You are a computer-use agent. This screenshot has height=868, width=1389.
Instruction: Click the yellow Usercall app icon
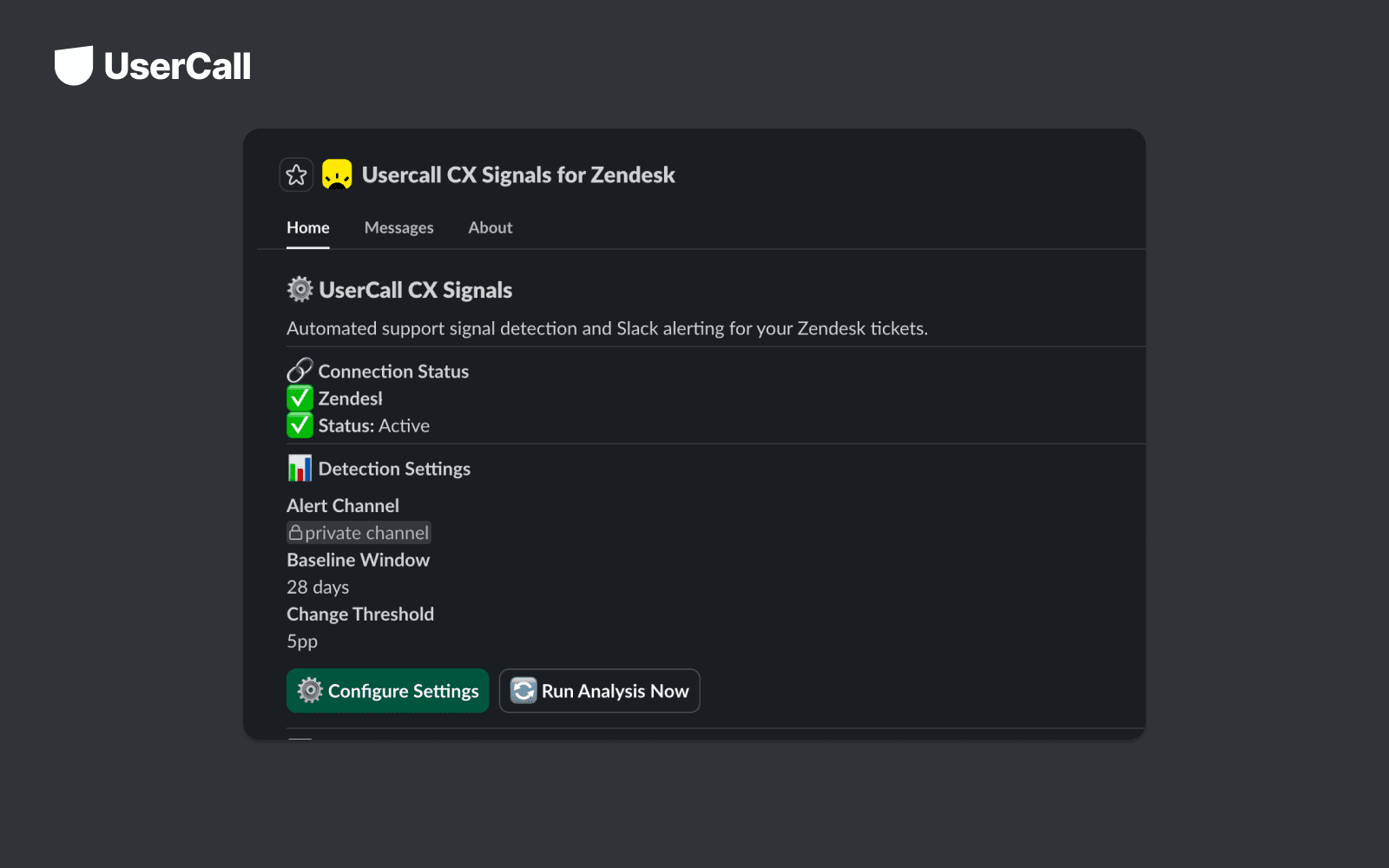(336, 174)
